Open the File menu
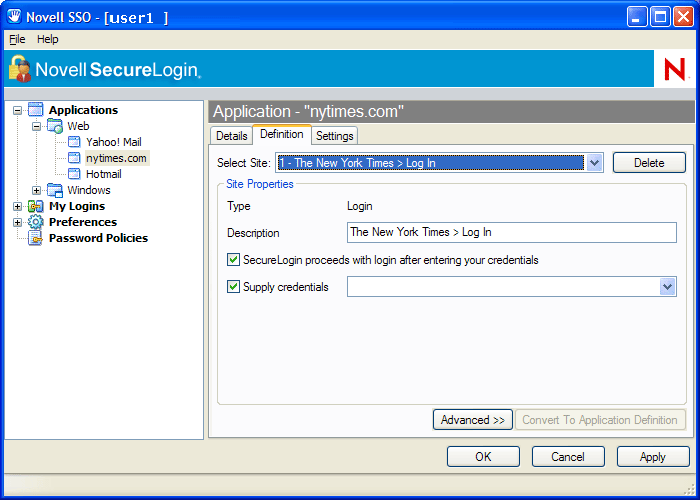 point(17,39)
